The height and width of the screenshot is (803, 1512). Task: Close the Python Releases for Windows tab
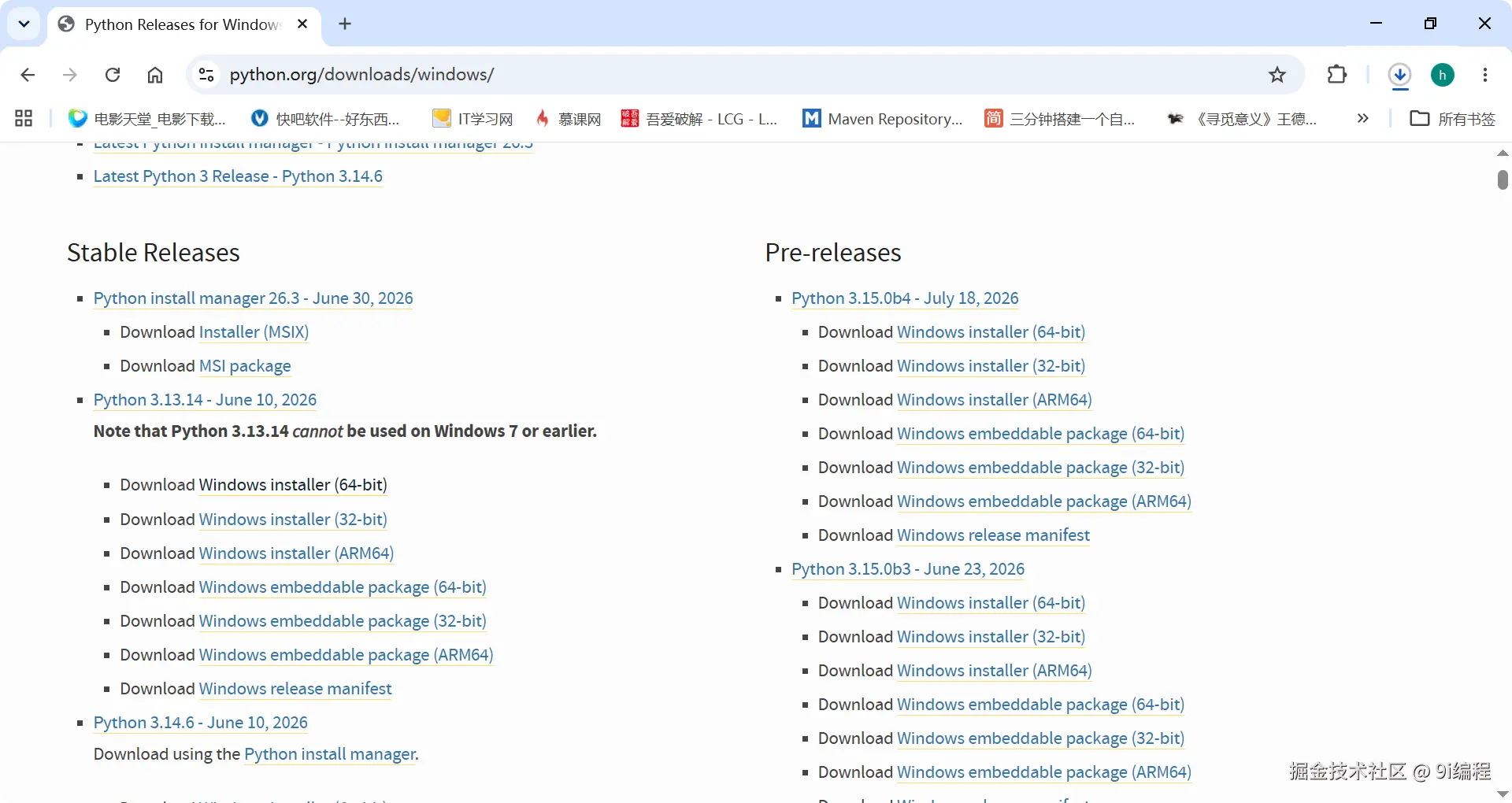[302, 24]
